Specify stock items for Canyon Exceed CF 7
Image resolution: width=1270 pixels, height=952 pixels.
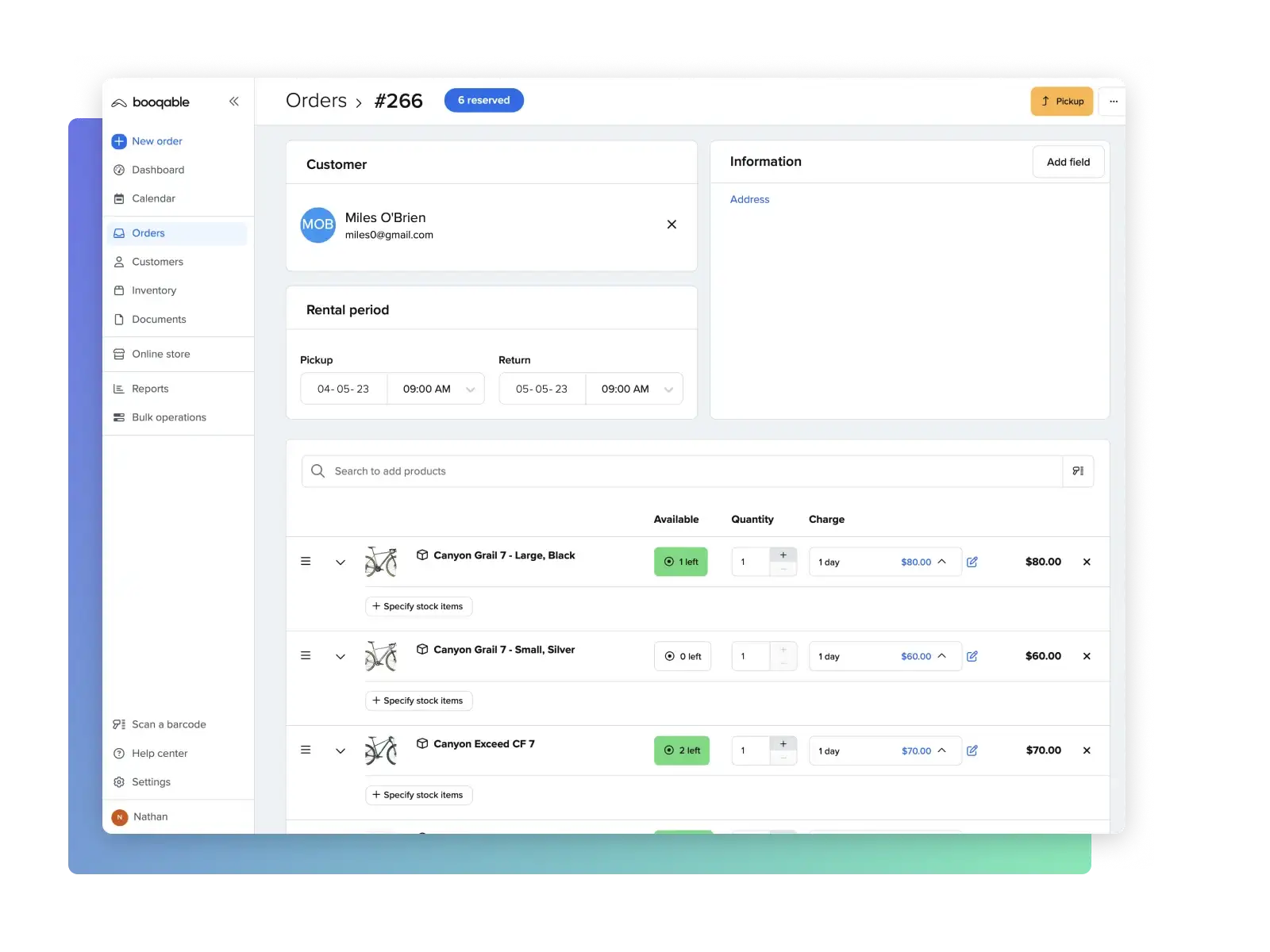coord(419,795)
